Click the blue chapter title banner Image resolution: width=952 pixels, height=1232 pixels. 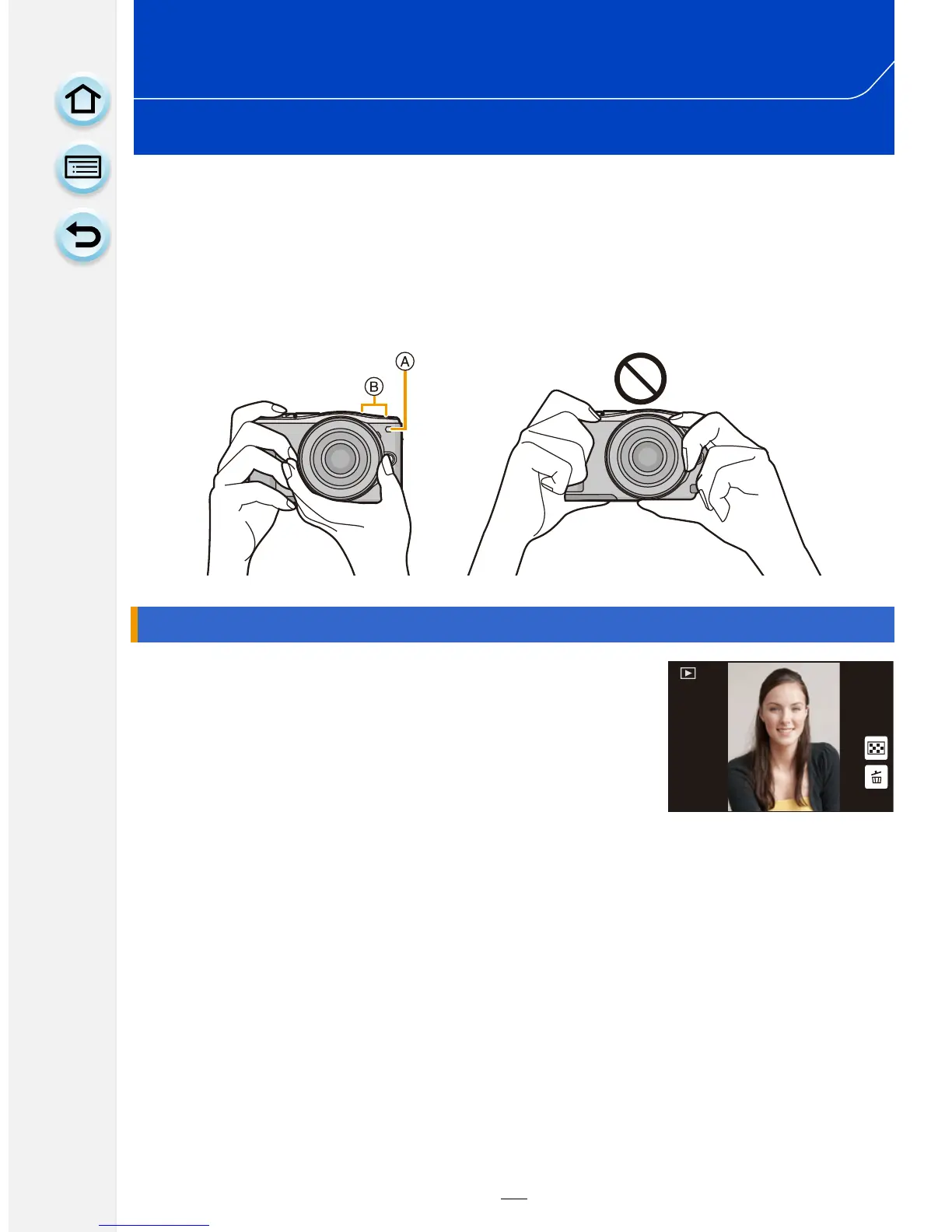pos(513,77)
